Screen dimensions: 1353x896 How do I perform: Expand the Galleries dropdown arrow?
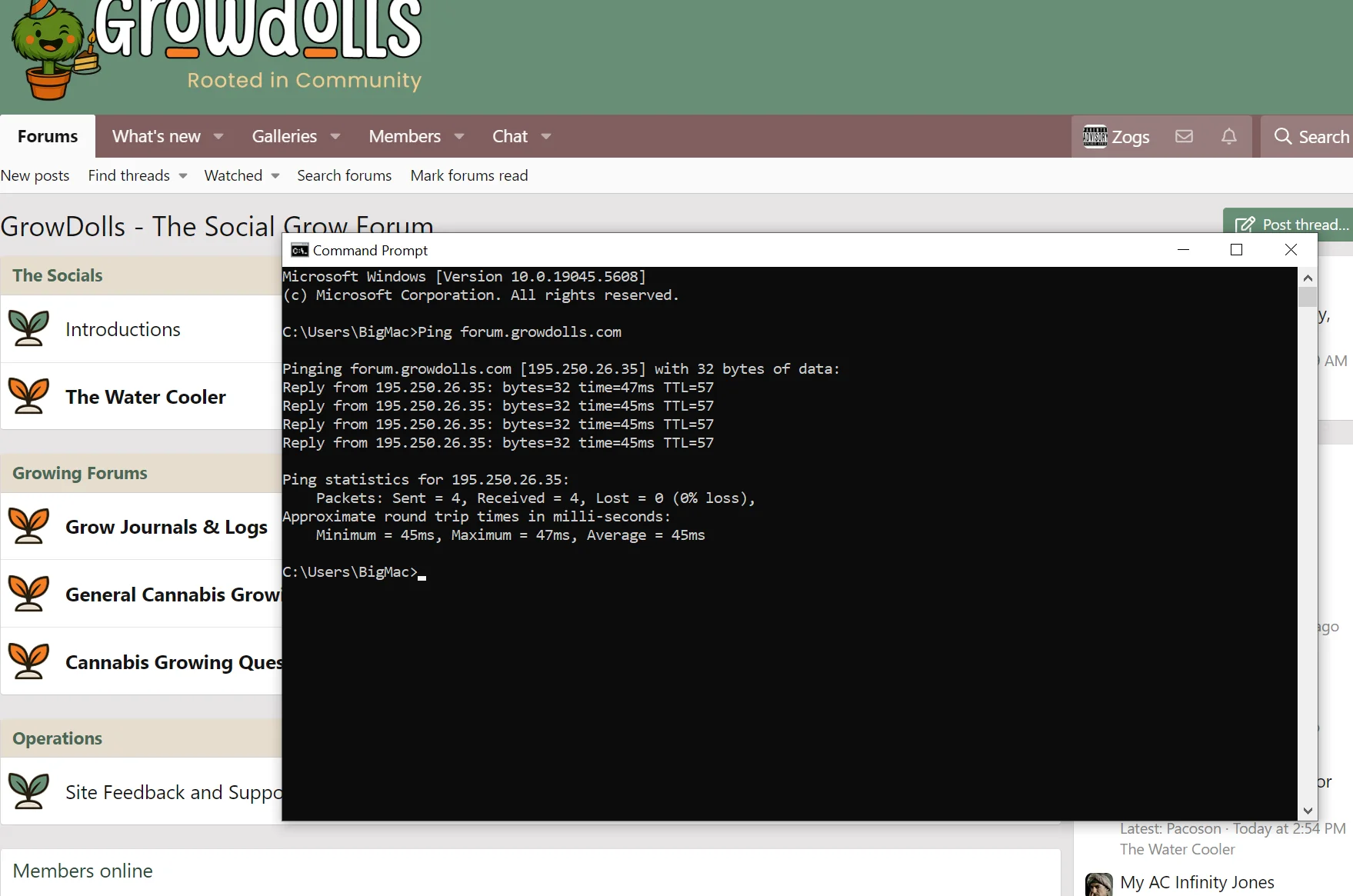335,136
